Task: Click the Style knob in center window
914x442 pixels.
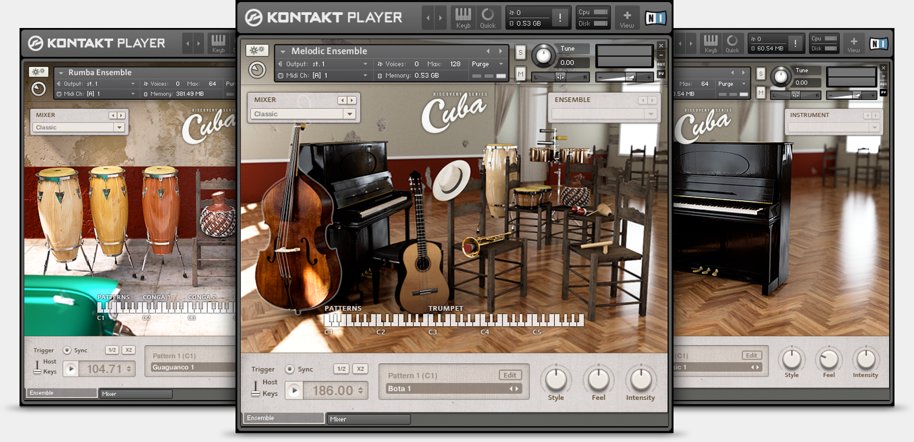Action: pyautogui.click(x=556, y=380)
